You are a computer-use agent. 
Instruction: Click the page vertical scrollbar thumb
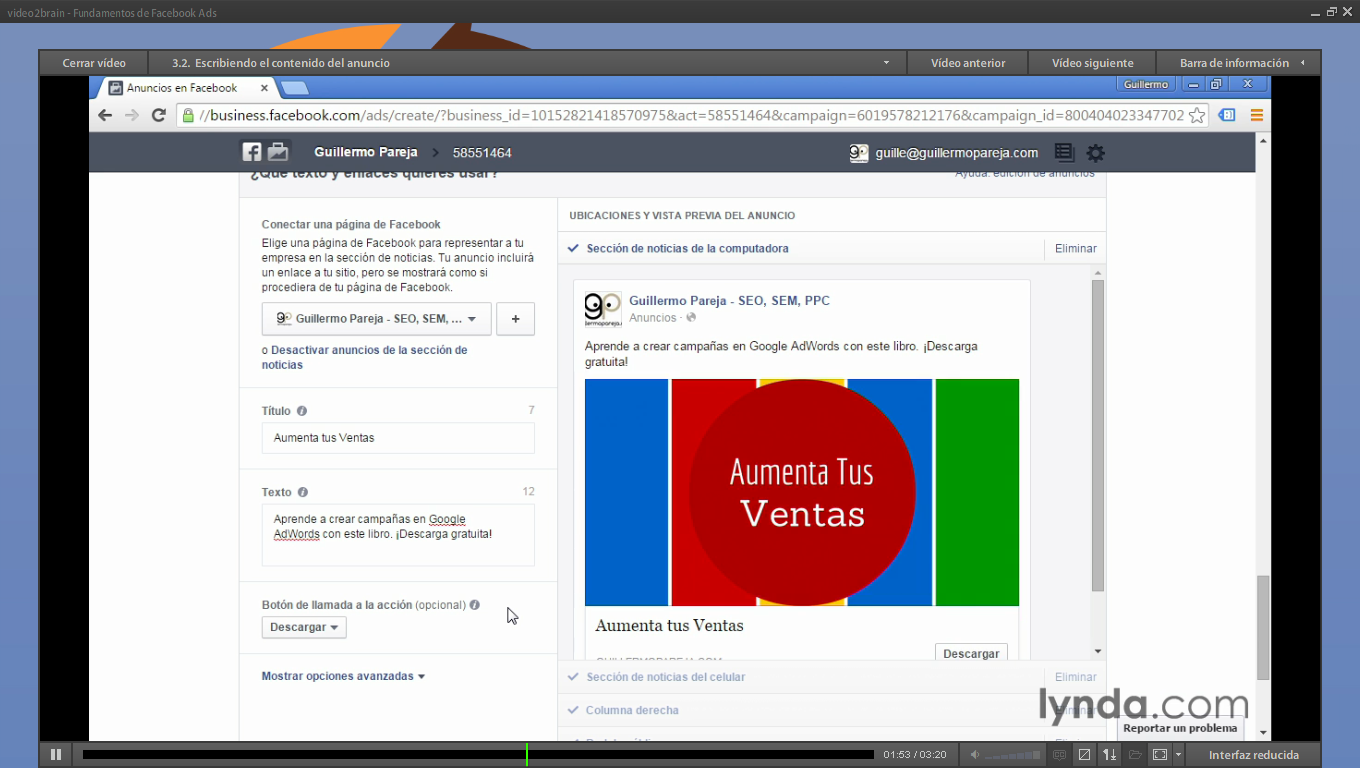coord(1263,627)
